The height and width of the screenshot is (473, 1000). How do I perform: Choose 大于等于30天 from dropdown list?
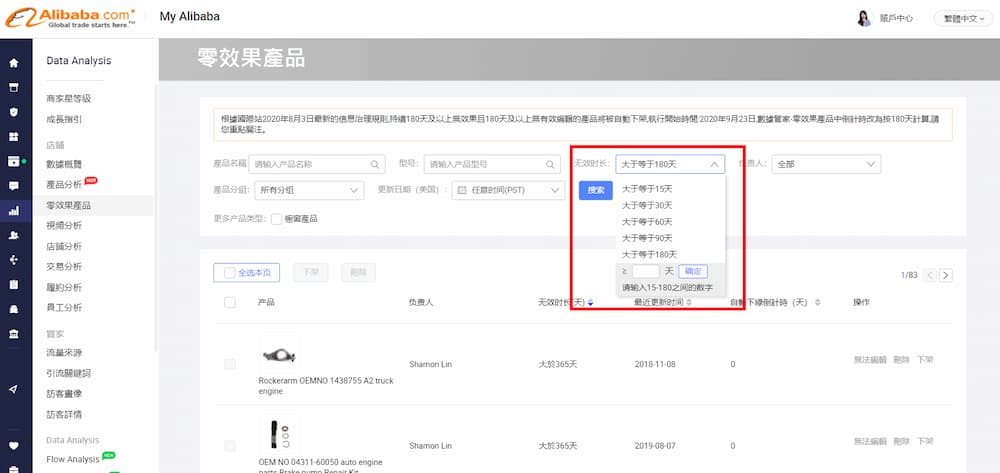[x=647, y=205]
